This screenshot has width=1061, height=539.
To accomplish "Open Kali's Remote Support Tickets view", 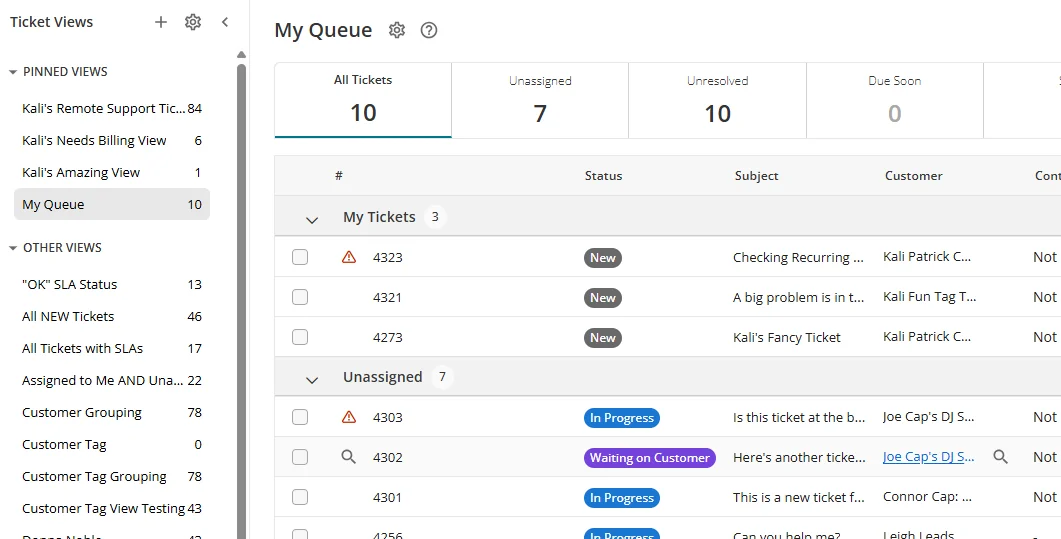I will click(x=112, y=108).
